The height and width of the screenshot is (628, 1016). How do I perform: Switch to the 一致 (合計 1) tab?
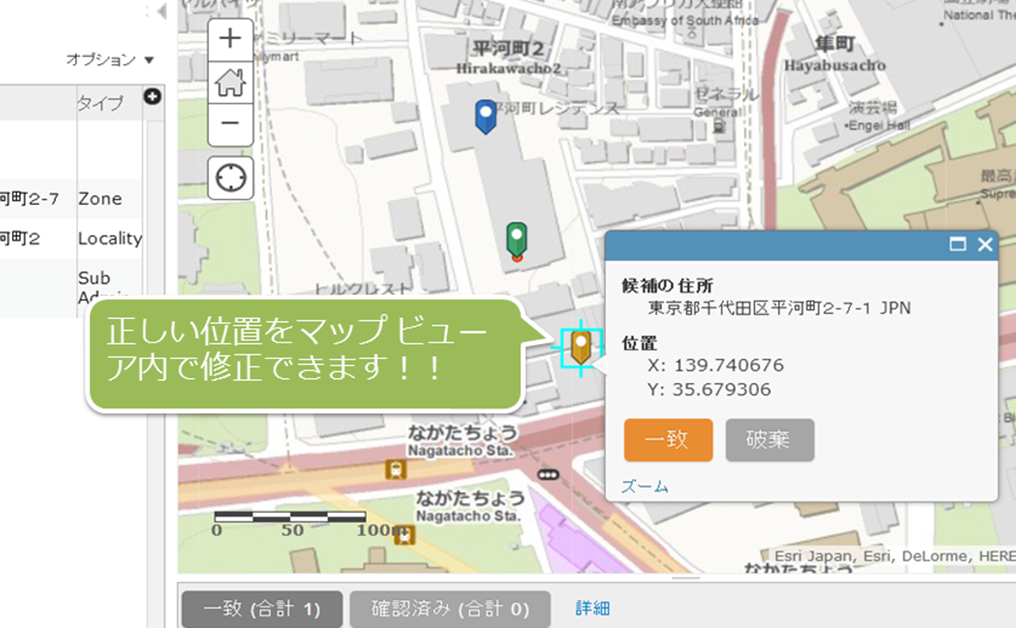point(261,608)
